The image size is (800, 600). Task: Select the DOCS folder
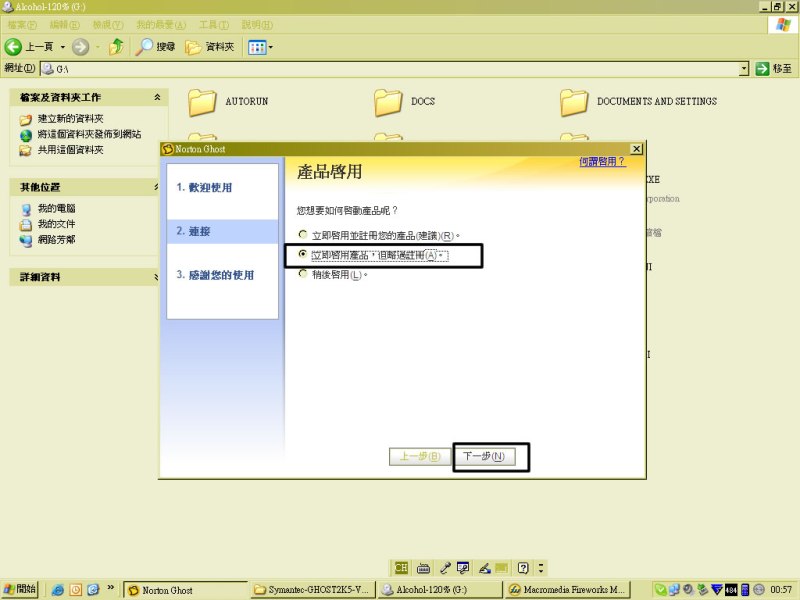pyautogui.click(x=405, y=102)
